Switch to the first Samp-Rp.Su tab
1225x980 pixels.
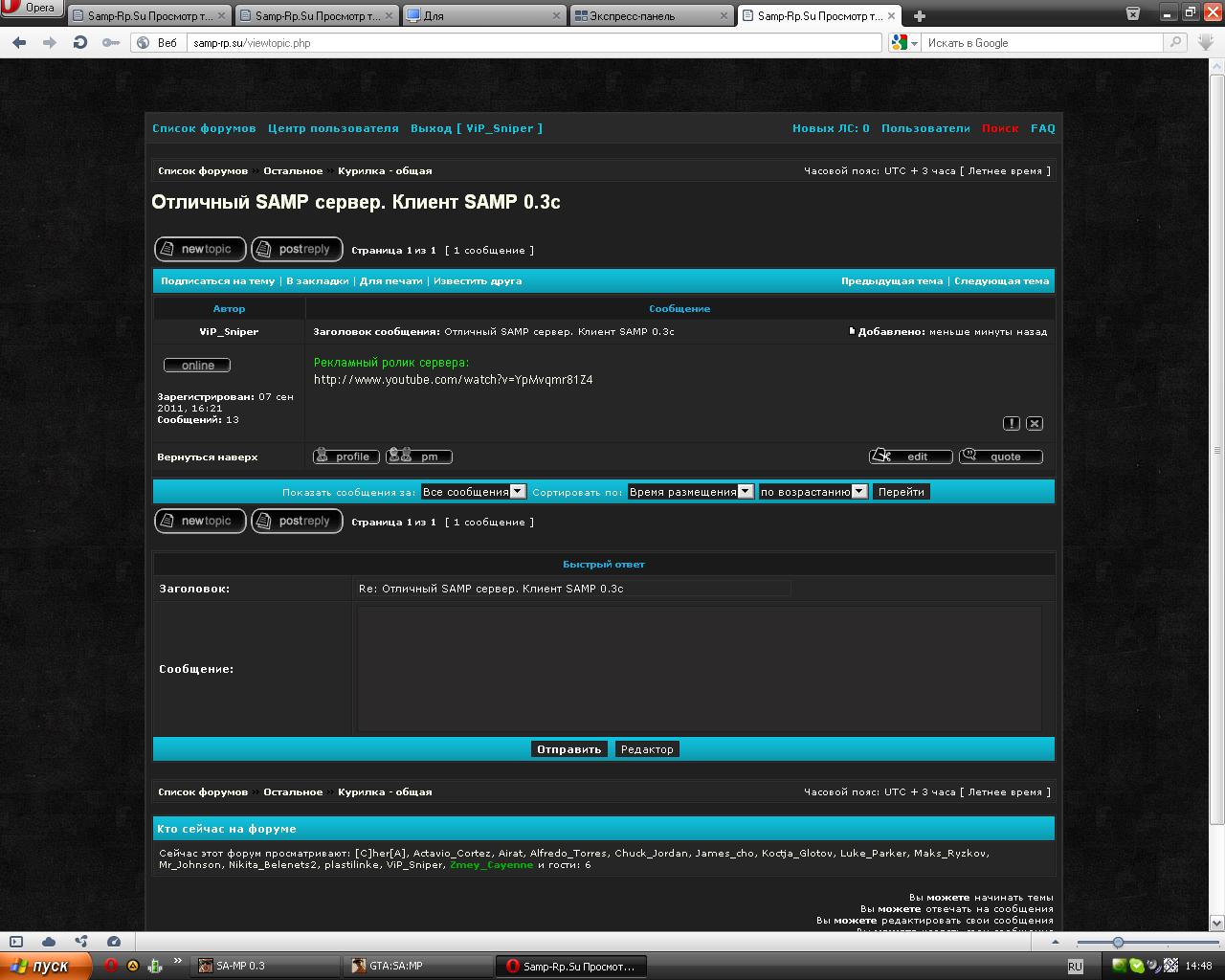click(149, 15)
